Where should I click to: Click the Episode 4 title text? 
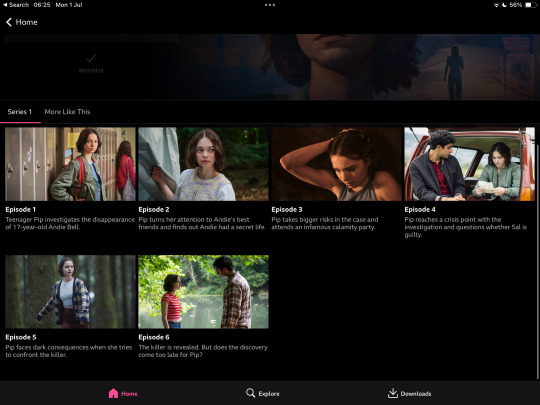(x=420, y=209)
